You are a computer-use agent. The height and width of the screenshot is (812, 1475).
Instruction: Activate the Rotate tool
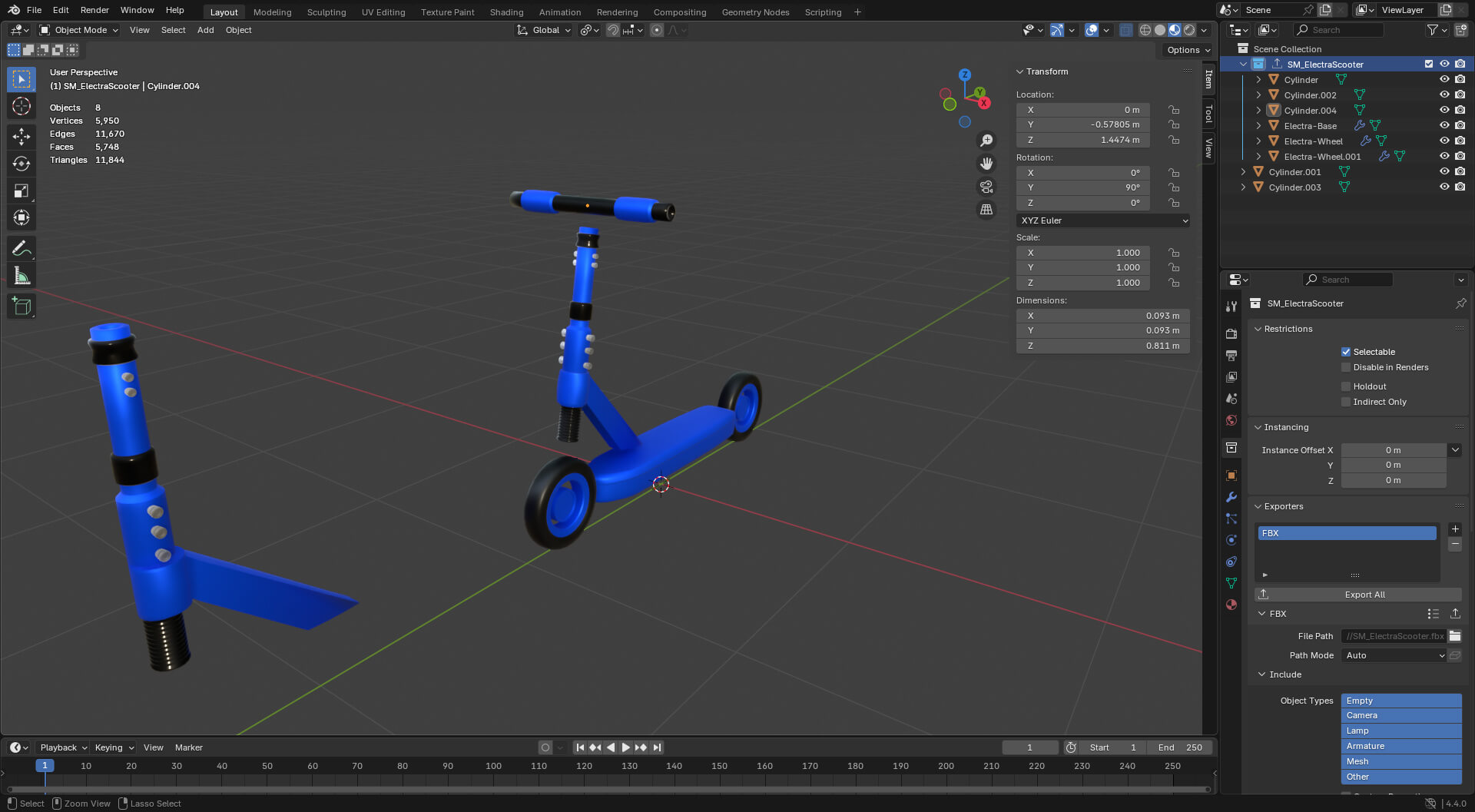click(21, 164)
